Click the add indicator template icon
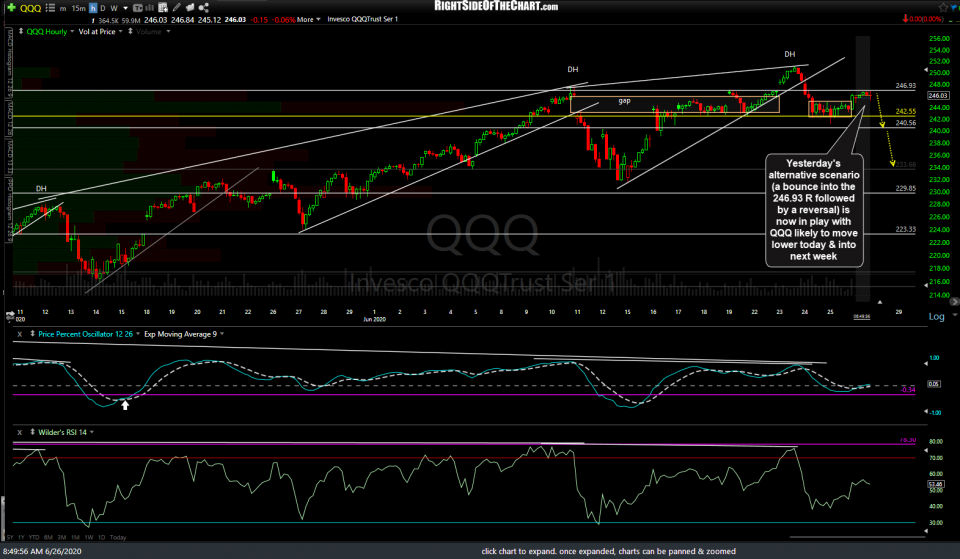The image size is (960, 559). pyautogui.click(x=163, y=7)
